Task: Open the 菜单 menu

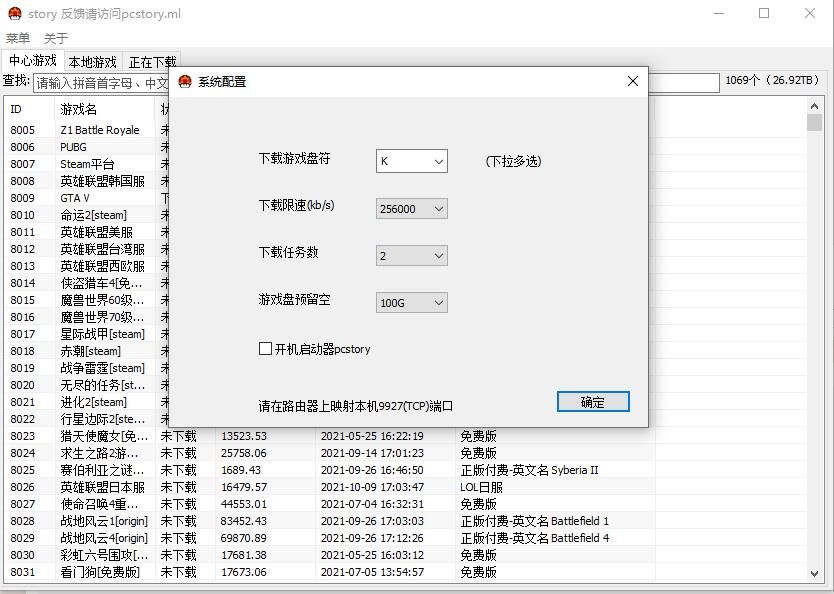Action: [x=18, y=39]
